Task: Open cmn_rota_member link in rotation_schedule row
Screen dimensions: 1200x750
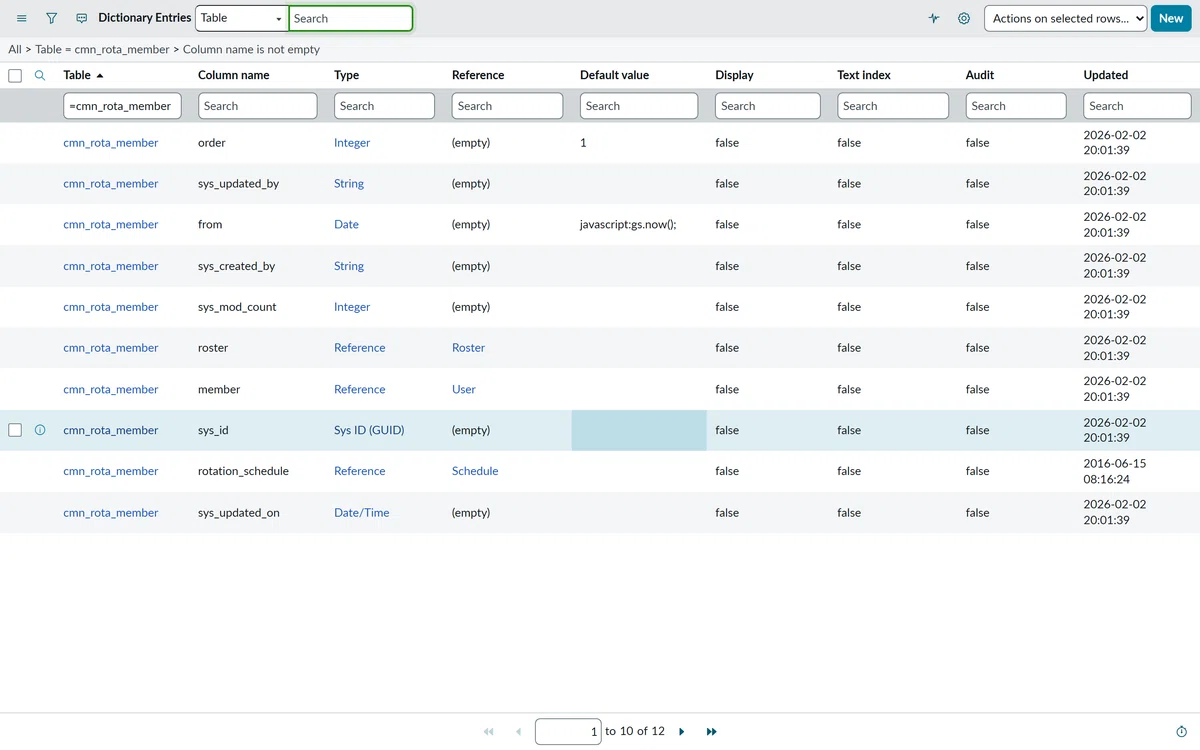Action: [x=111, y=471]
